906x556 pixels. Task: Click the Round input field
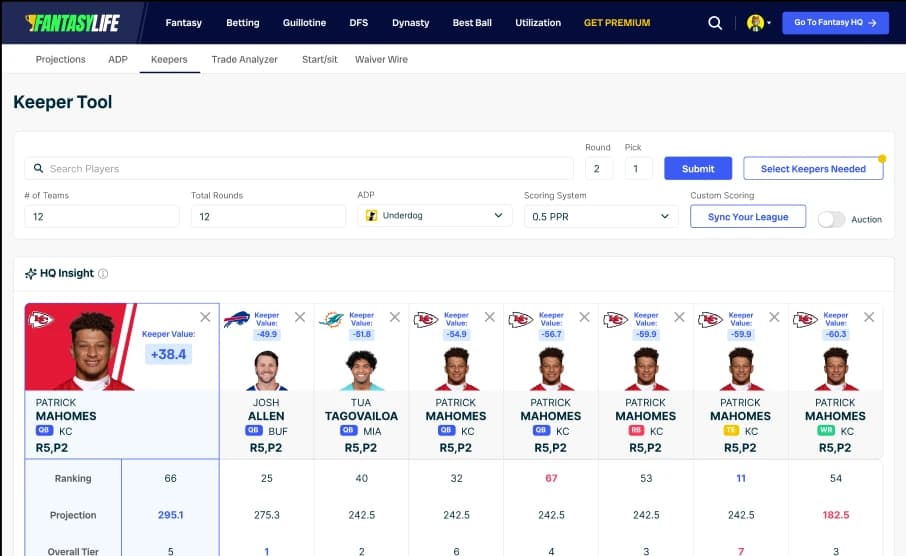[x=599, y=168]
